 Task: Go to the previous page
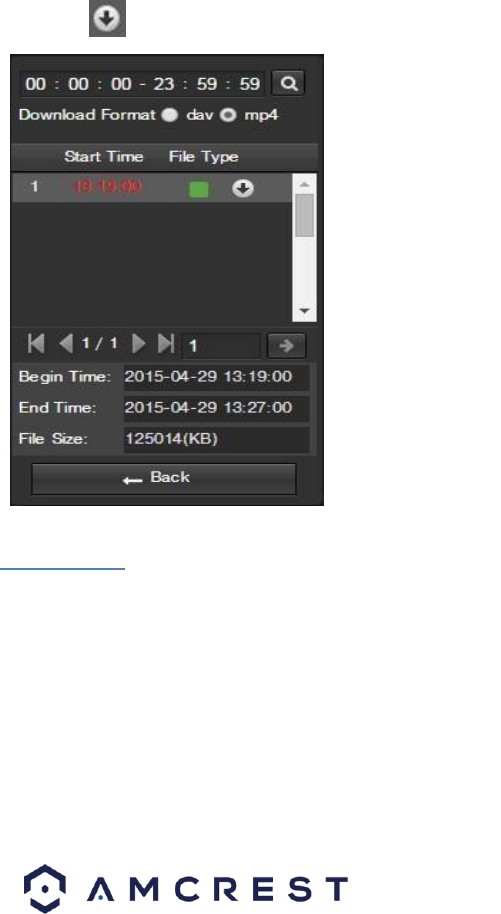(x=66, y=343)
